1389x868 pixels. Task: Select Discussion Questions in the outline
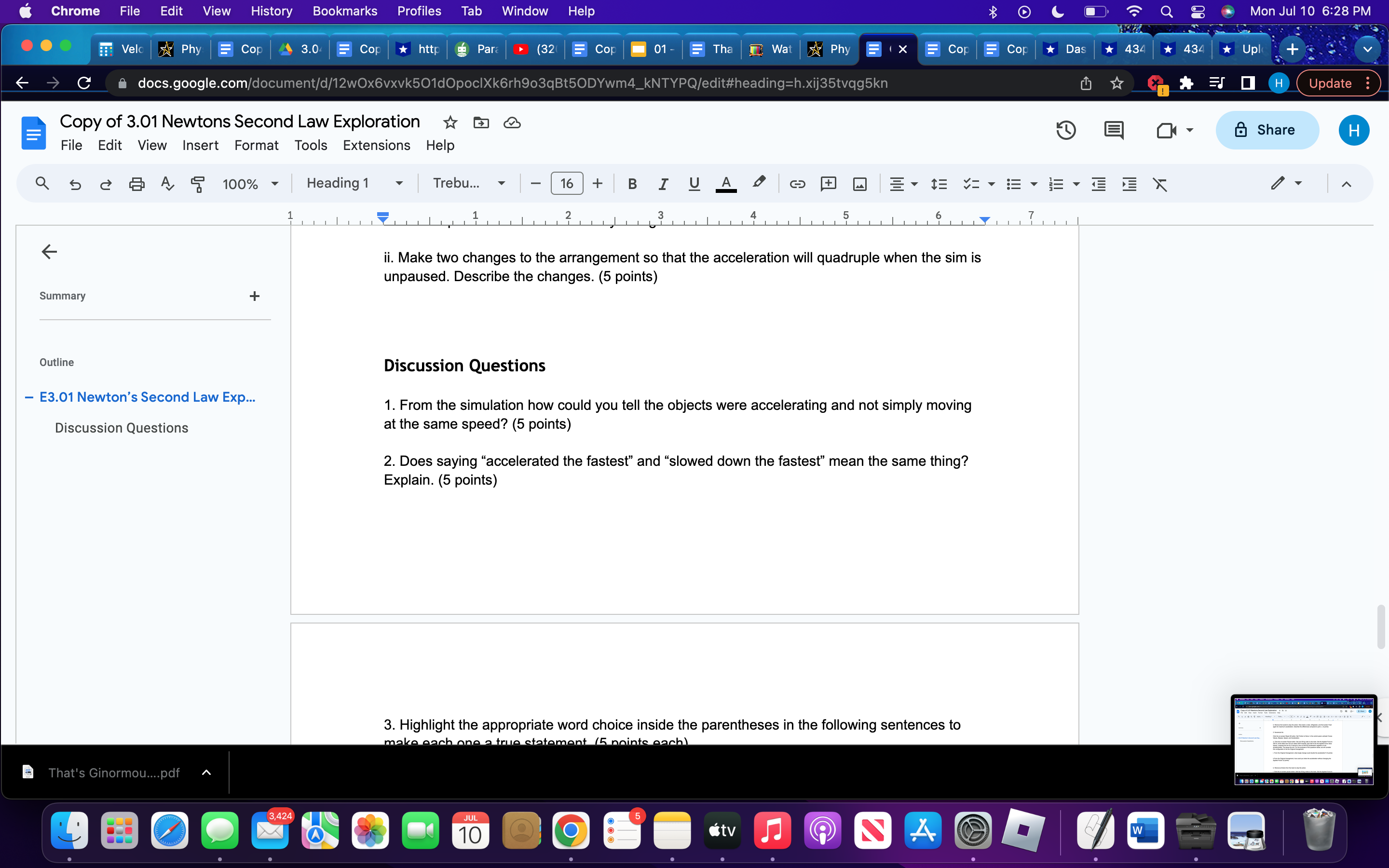pos(121,428)
